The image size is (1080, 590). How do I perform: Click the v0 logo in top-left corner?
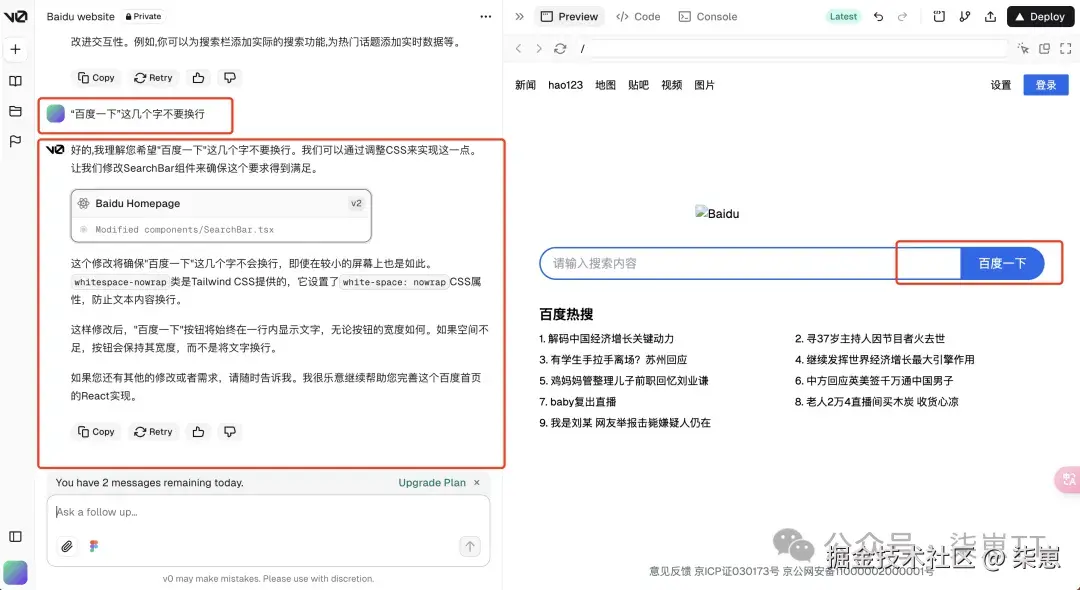[15, 17]
